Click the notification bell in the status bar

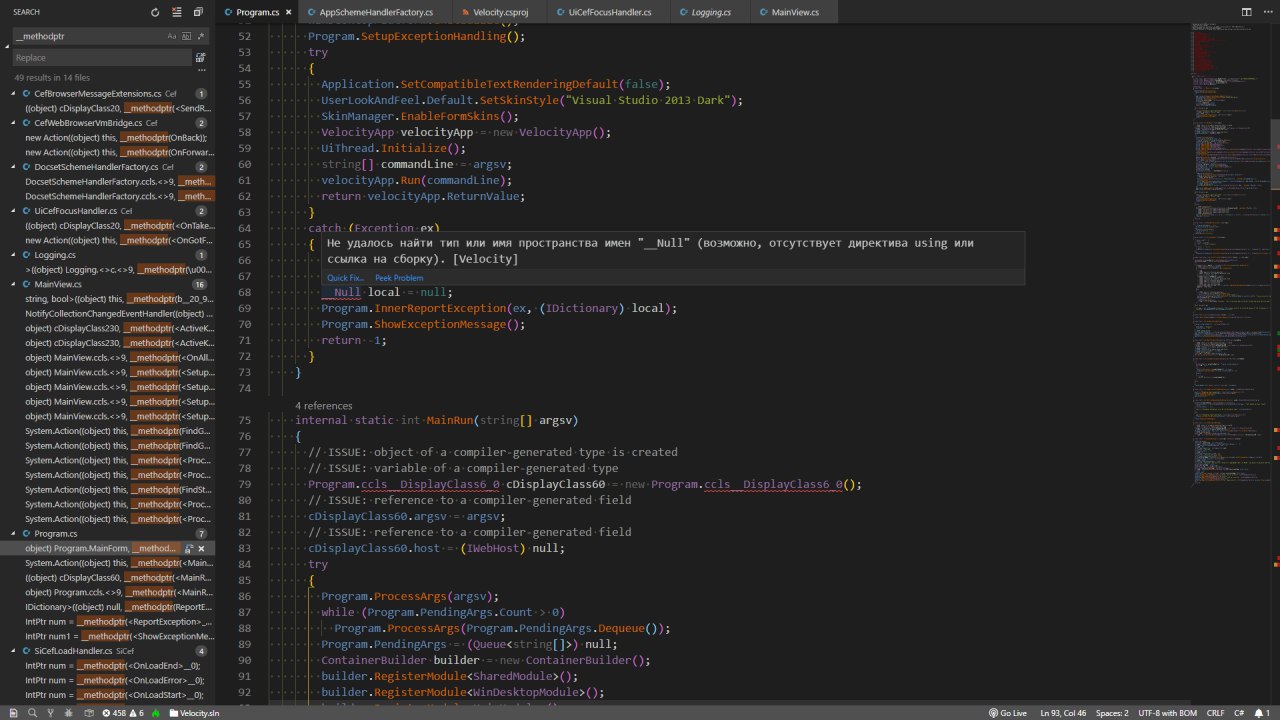1256,713
